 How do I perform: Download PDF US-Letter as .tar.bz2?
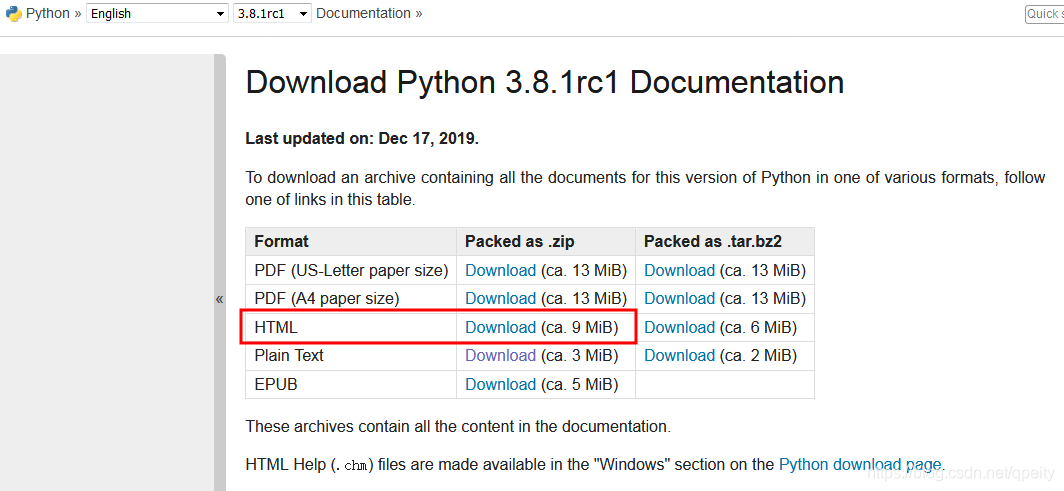[679, 271]
